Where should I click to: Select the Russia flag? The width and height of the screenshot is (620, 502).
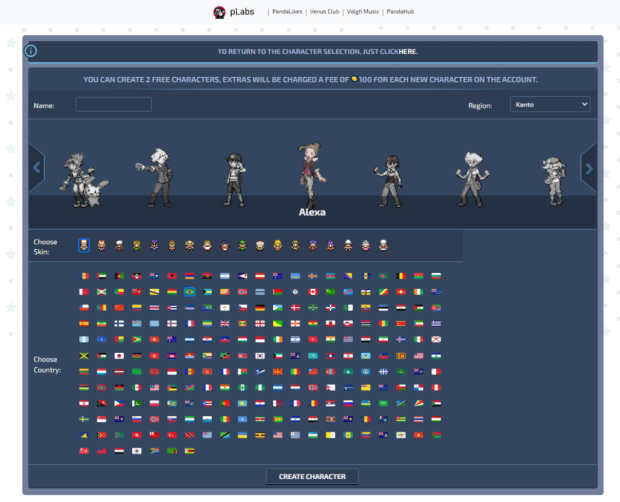coord(348,403)
